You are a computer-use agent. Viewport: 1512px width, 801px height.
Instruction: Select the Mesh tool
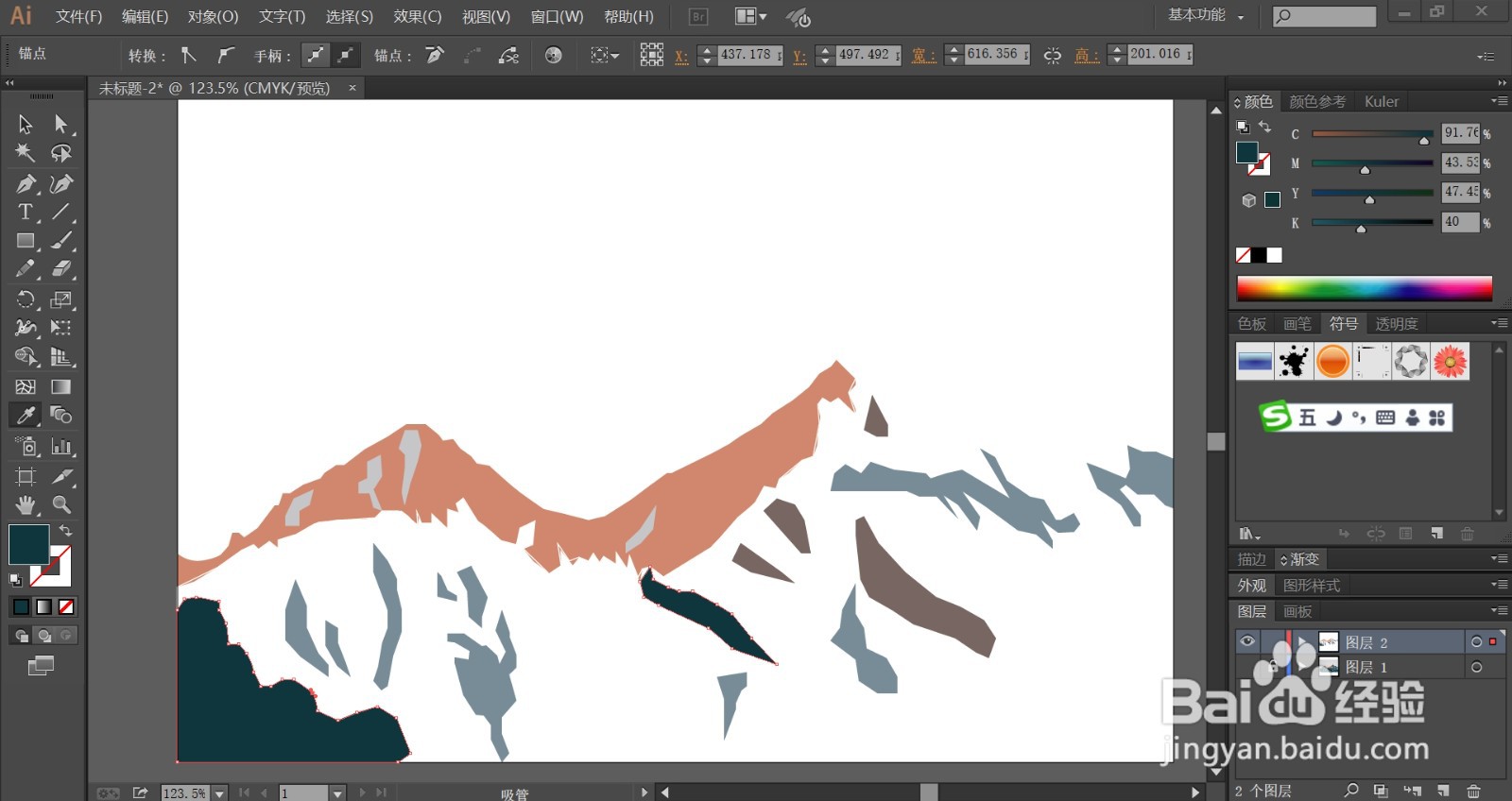point(26,386)
